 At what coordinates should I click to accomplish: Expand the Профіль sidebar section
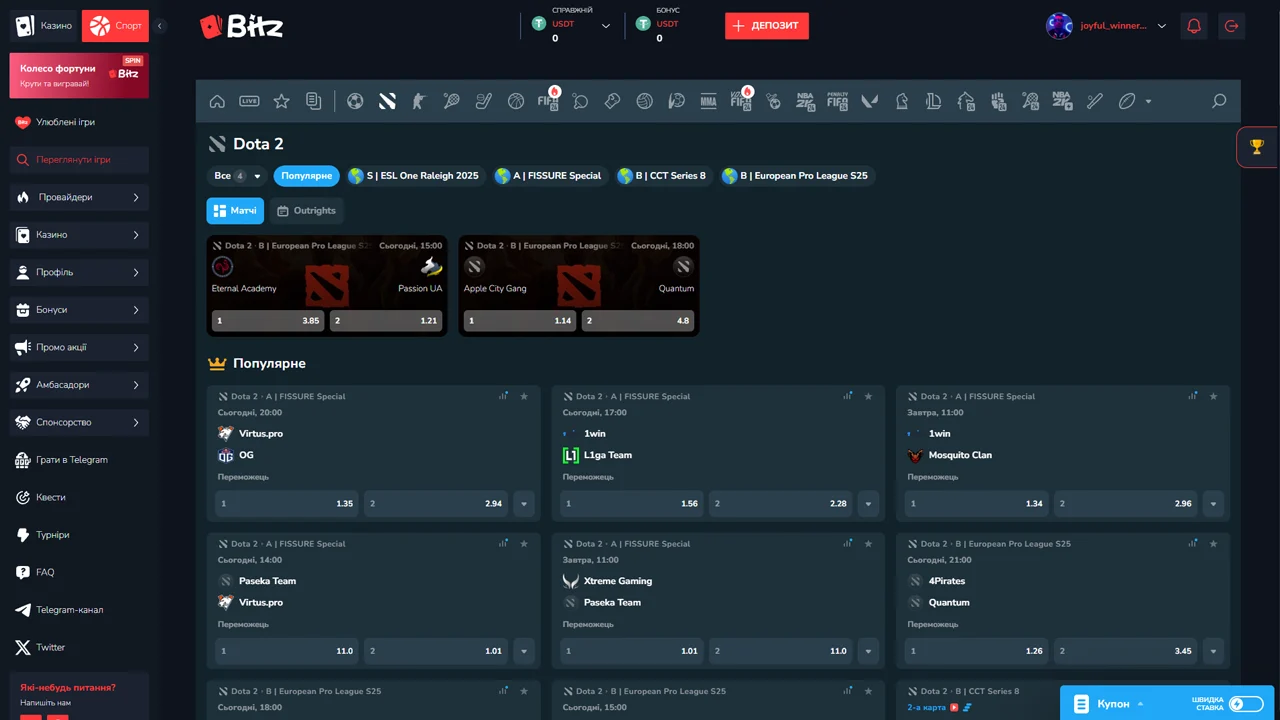click(79, 273)
